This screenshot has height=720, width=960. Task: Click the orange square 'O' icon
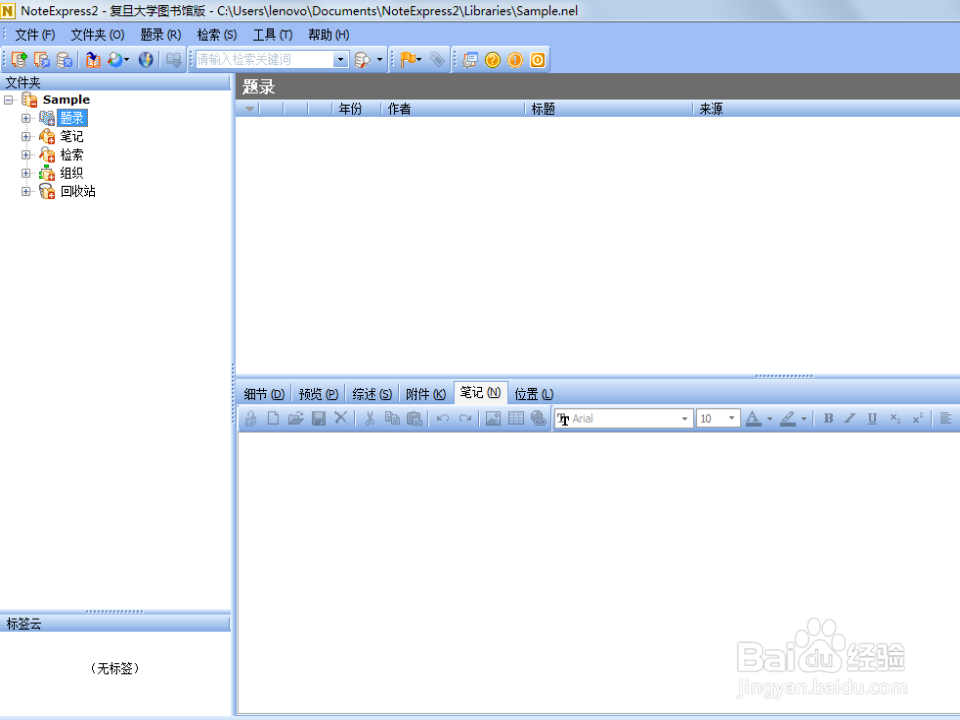pyautogui.click(x=538, y=59)
